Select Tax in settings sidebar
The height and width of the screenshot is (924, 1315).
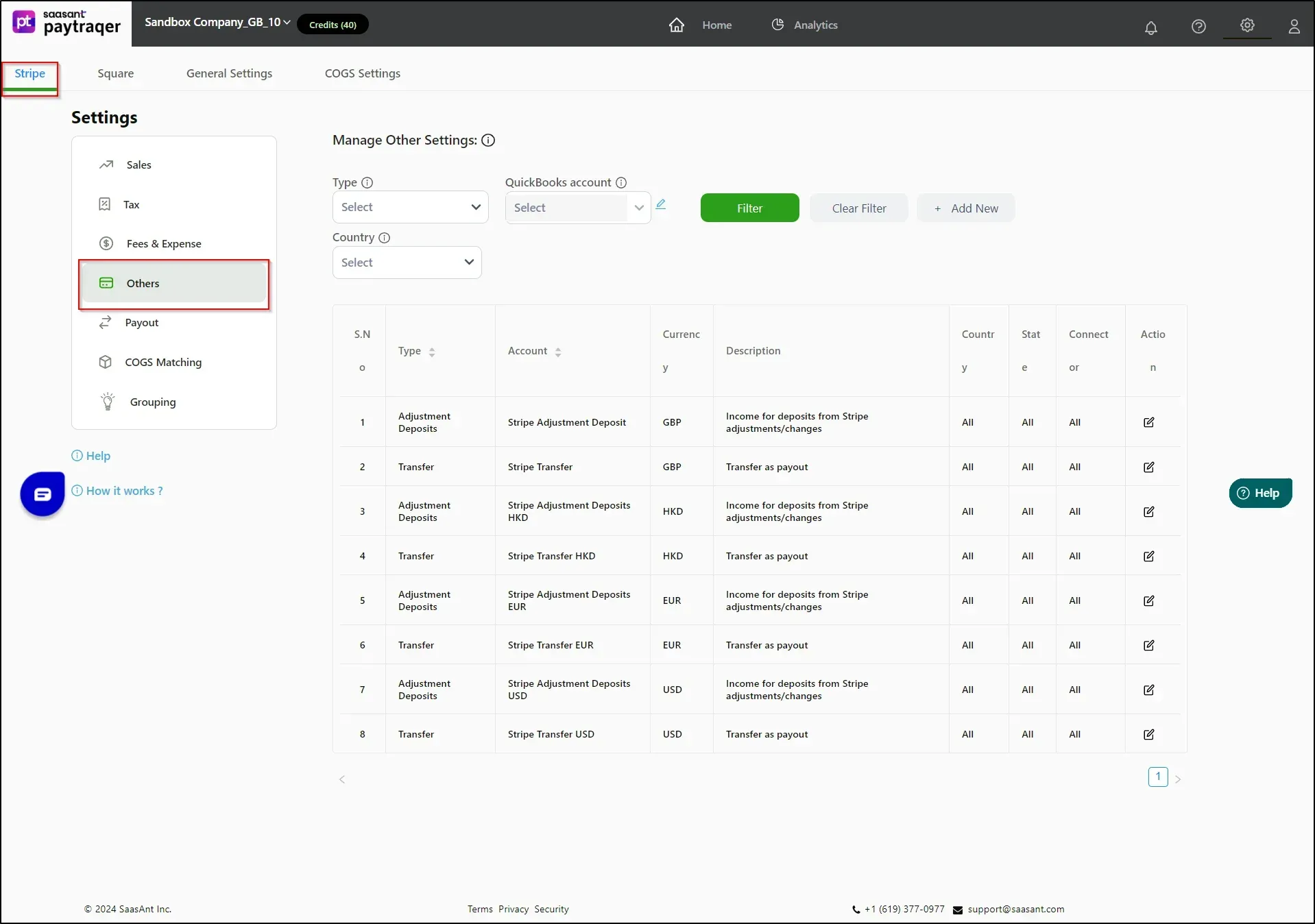pyautogui.click(x=174, y=204)
